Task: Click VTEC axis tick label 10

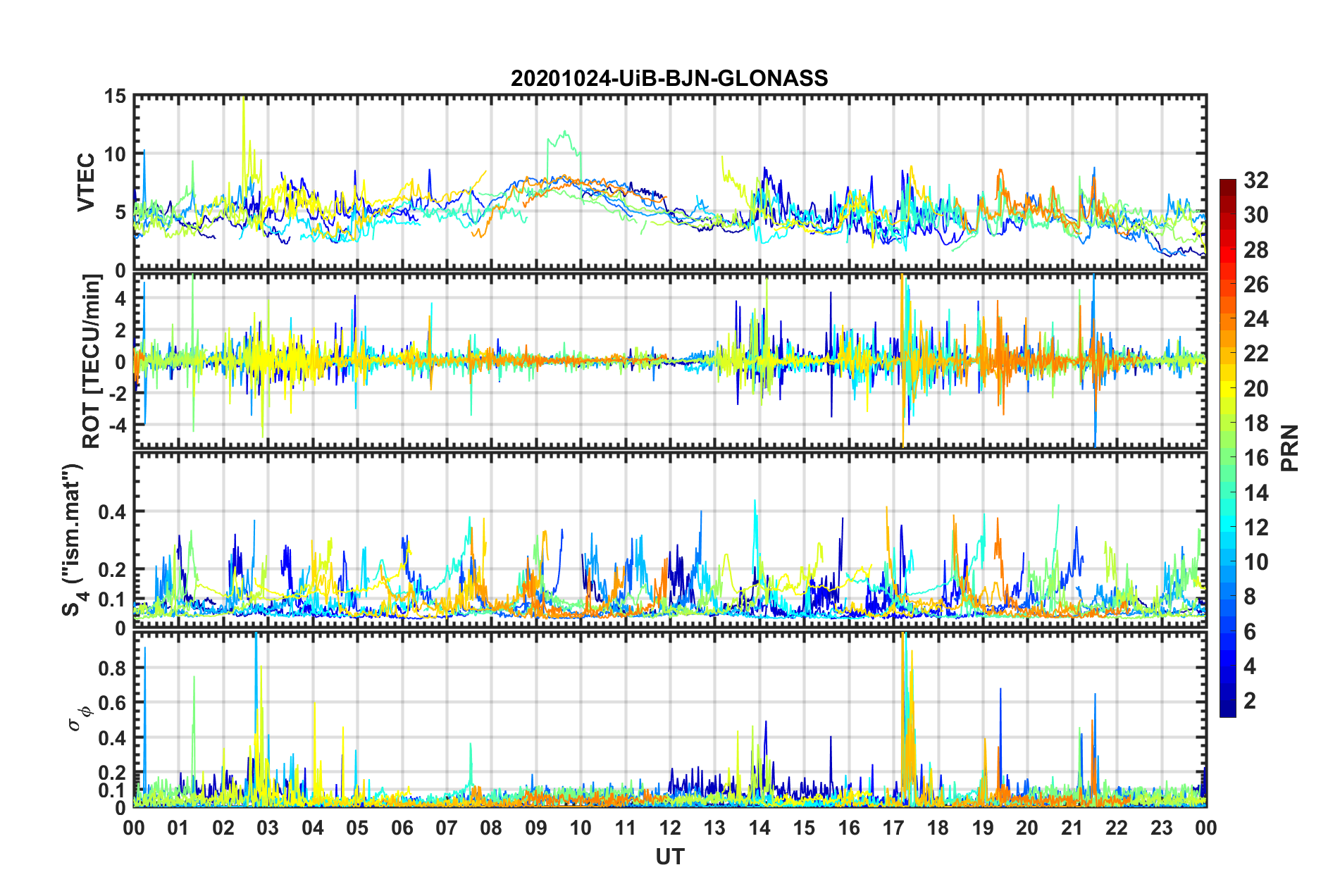Action: 115,154
